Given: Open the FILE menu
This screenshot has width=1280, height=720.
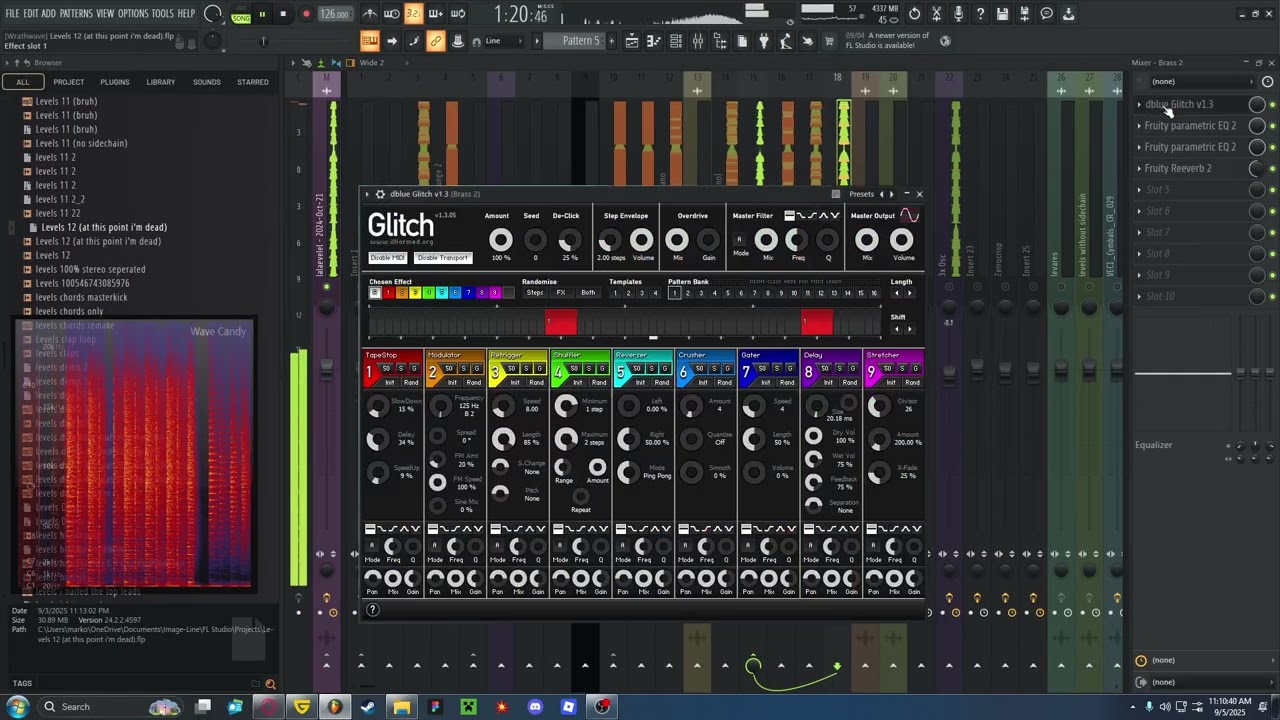Looking at the screenshot, I should pyautogui.click(x=13, y=14).
